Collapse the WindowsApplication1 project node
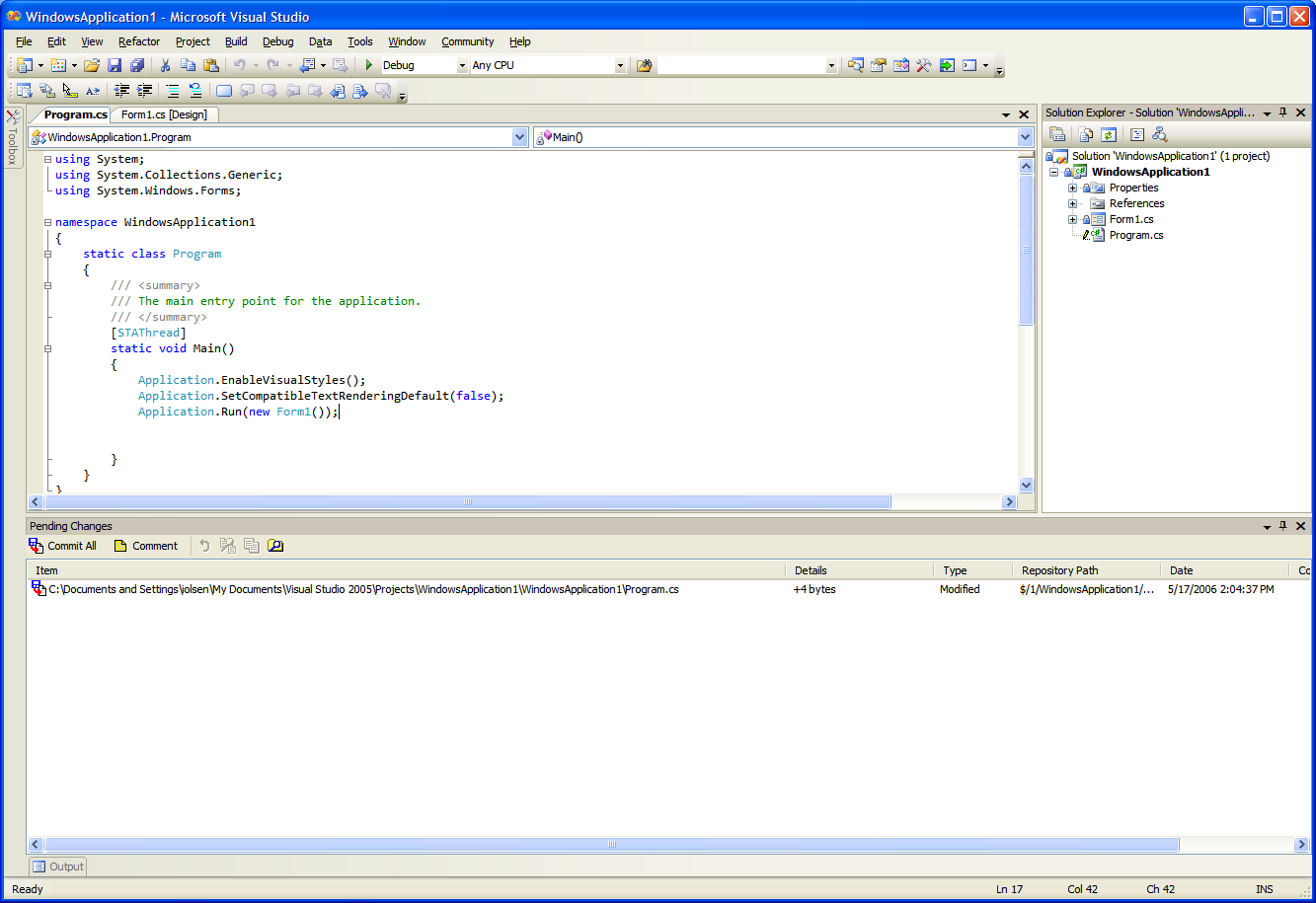The height and width of the screenshot is (903, 1316). pos(1054,172)
